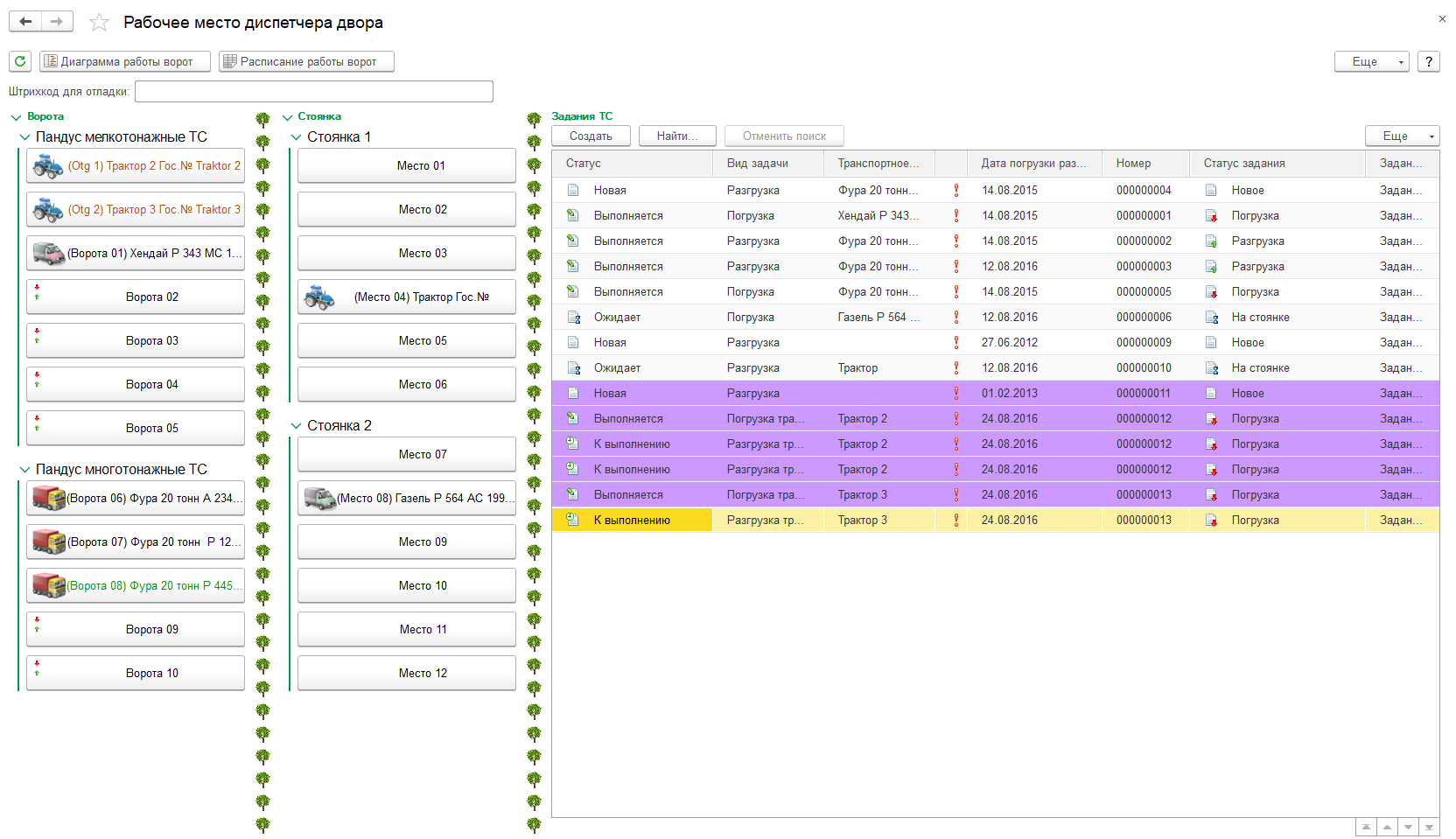Click the green refresh icon button
1456x839 pixels.
(x=20, y=61)
